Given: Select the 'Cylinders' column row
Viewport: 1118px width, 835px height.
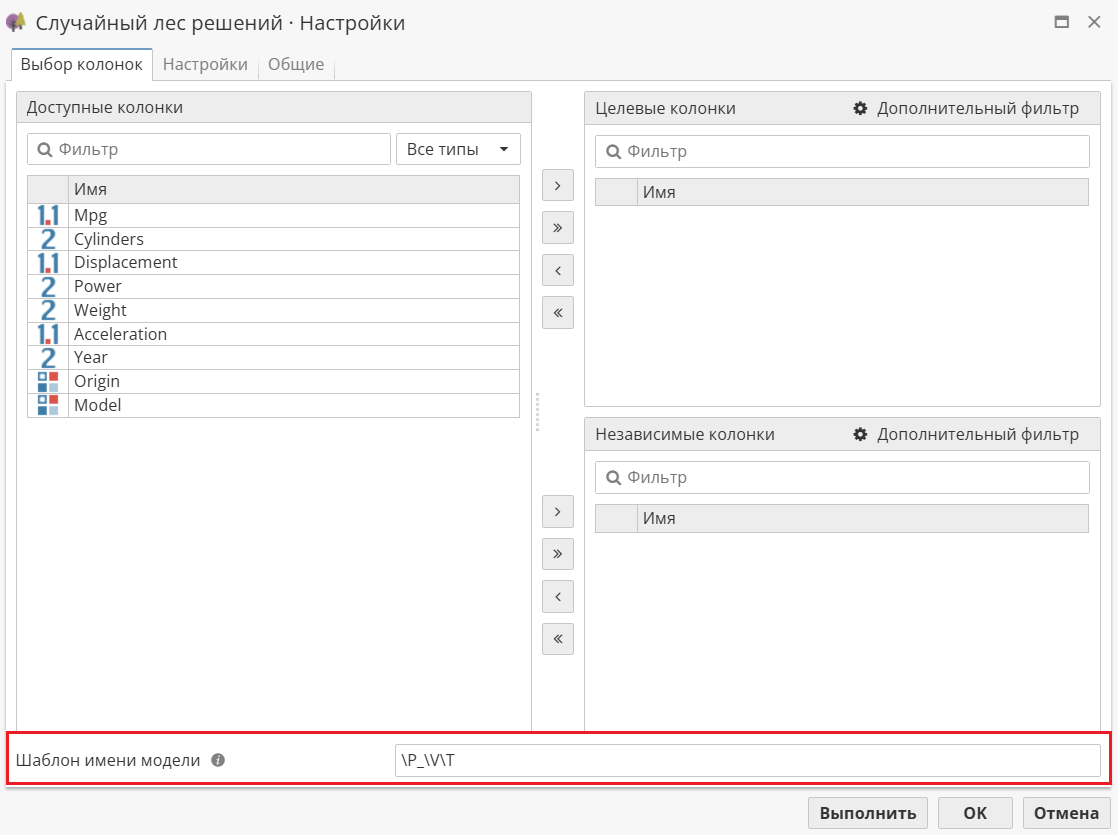Looking at the screenshot, I should pos(273,239).
